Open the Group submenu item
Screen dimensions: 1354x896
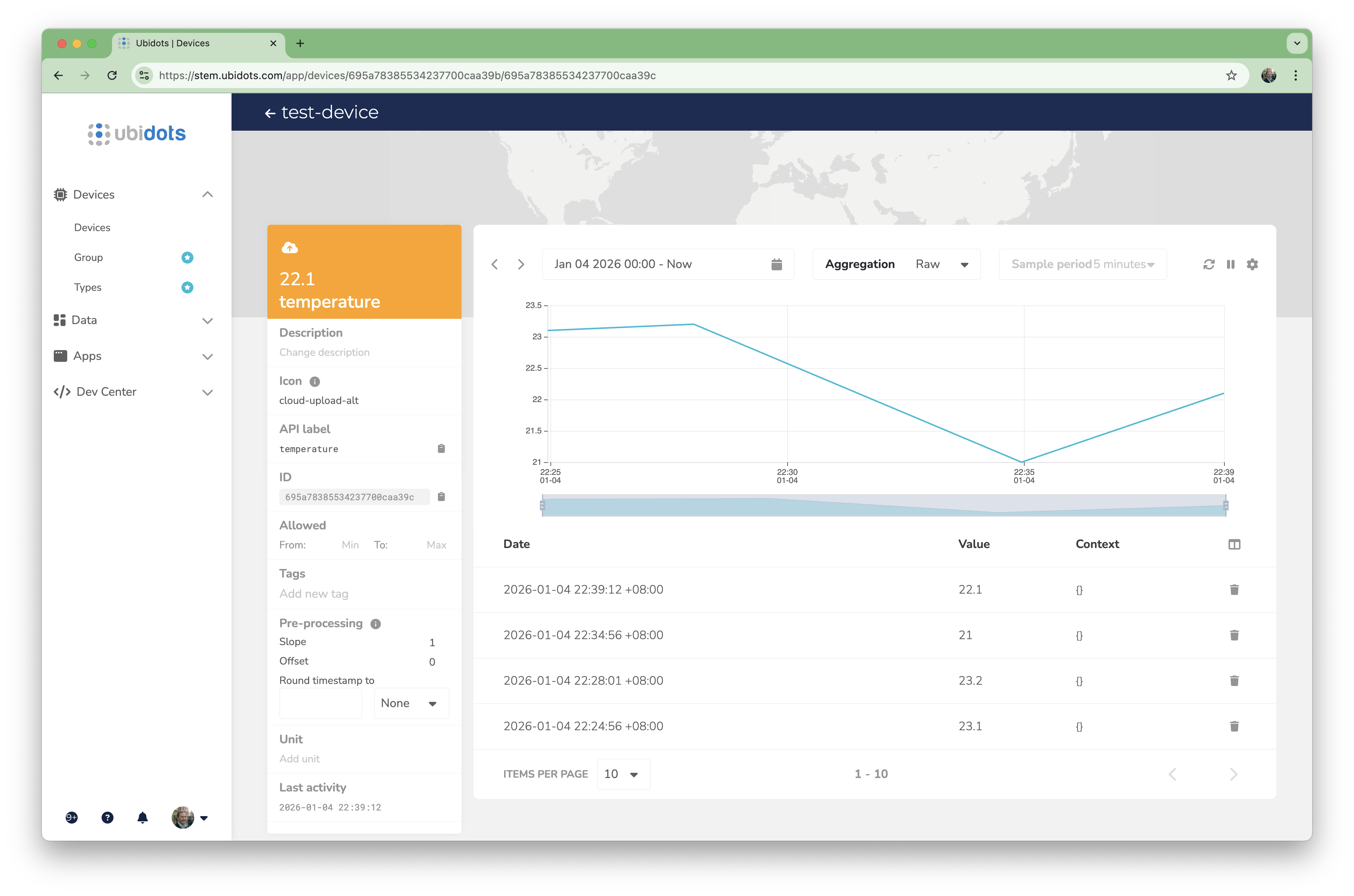(x=88, y=257)
